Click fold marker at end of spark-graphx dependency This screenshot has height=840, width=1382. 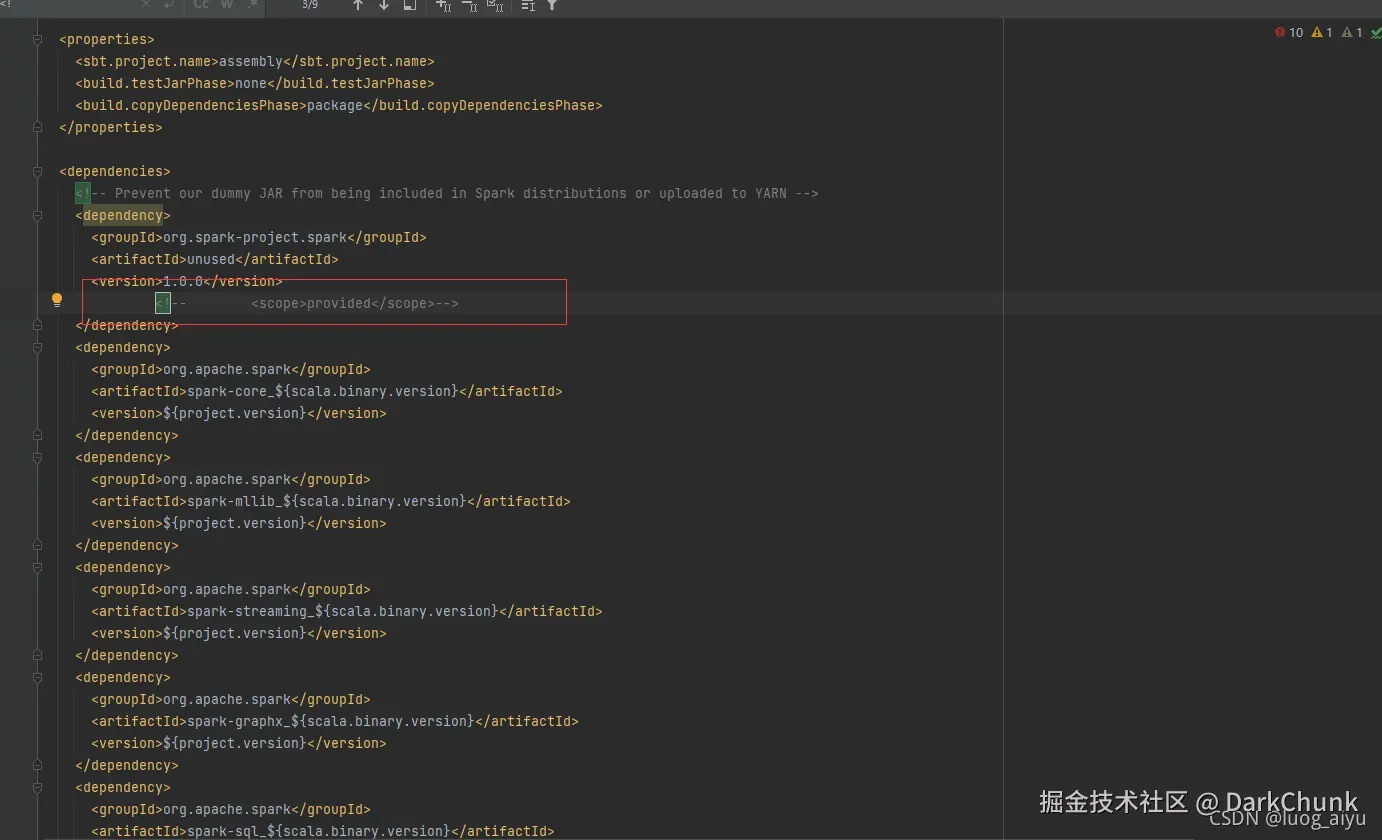tap(38, 765)
